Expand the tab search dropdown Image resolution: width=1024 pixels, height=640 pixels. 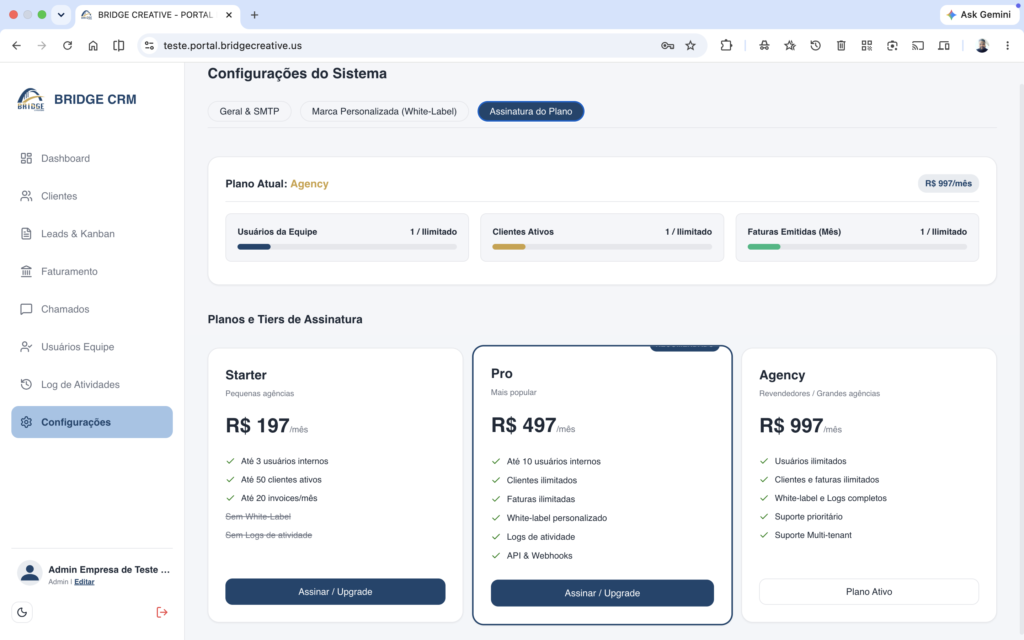pyautogui.click(x=61, y=14)
